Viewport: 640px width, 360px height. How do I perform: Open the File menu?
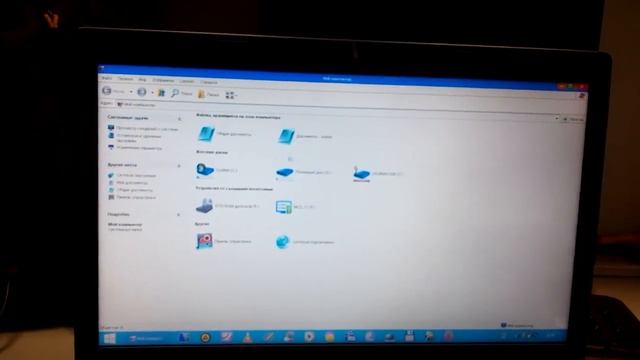107,78
